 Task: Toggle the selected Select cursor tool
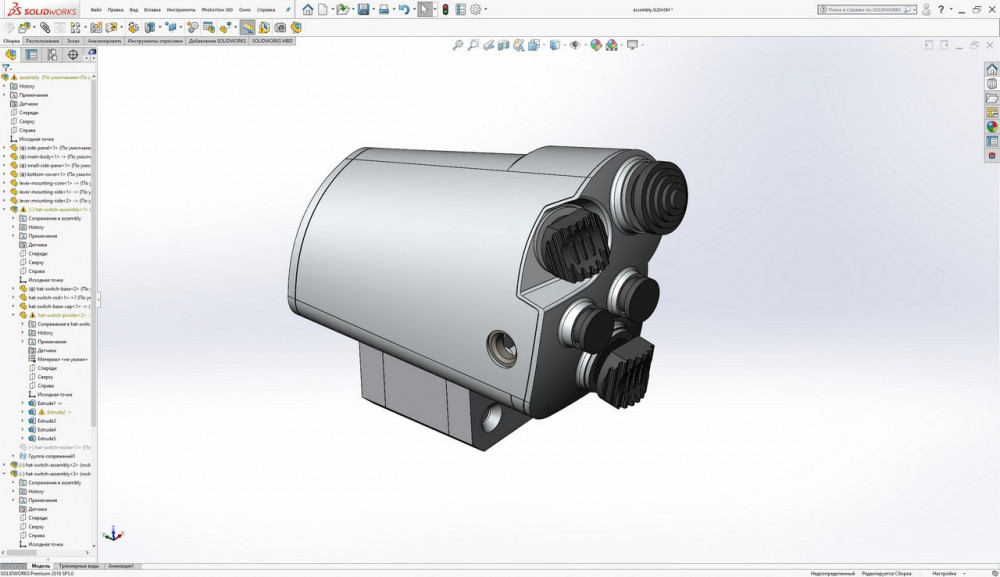[x=425, y=9]
